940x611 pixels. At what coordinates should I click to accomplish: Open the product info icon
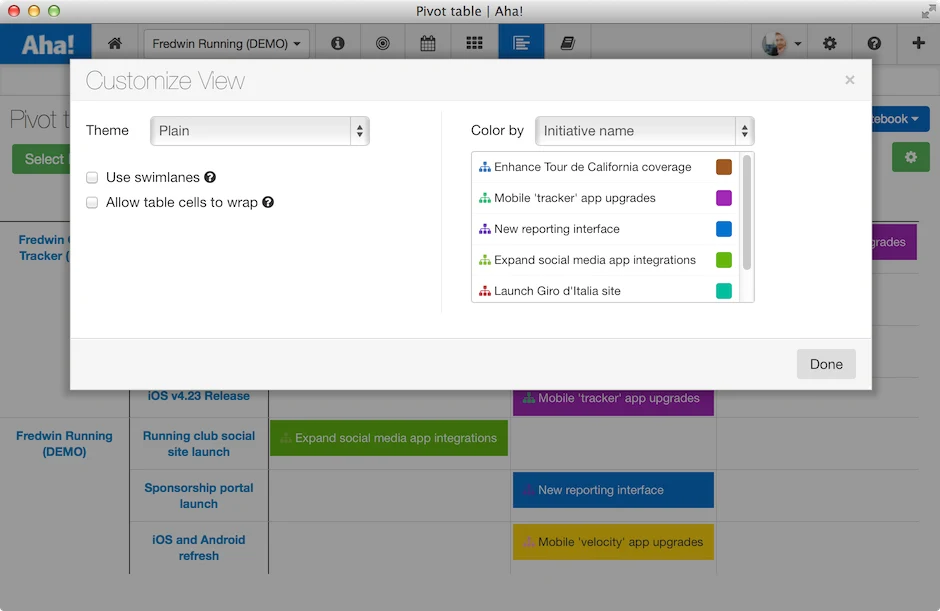338,43
